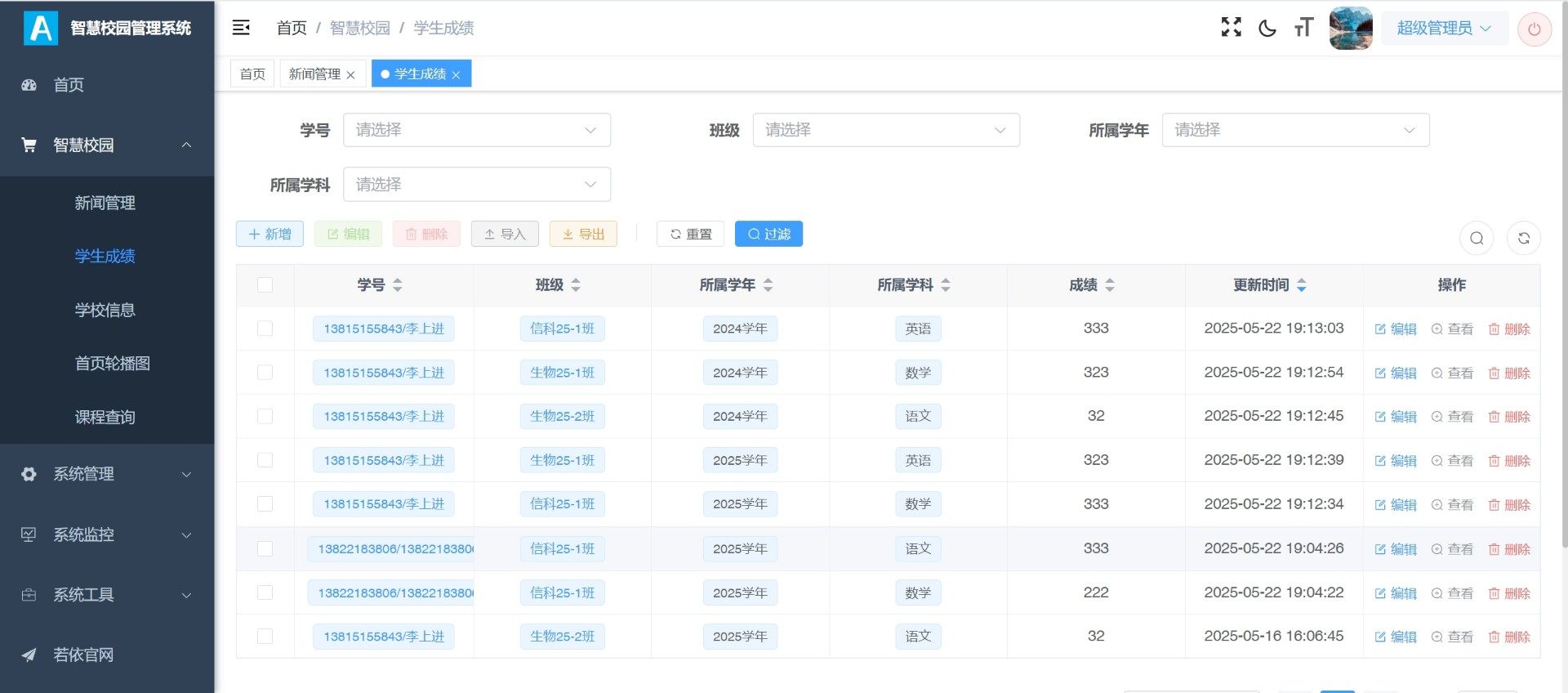Image resolution: width=1568 pixels, height=693 pixels.
Task: Click the user avatar thumbnail
Action: (1350, 29)
